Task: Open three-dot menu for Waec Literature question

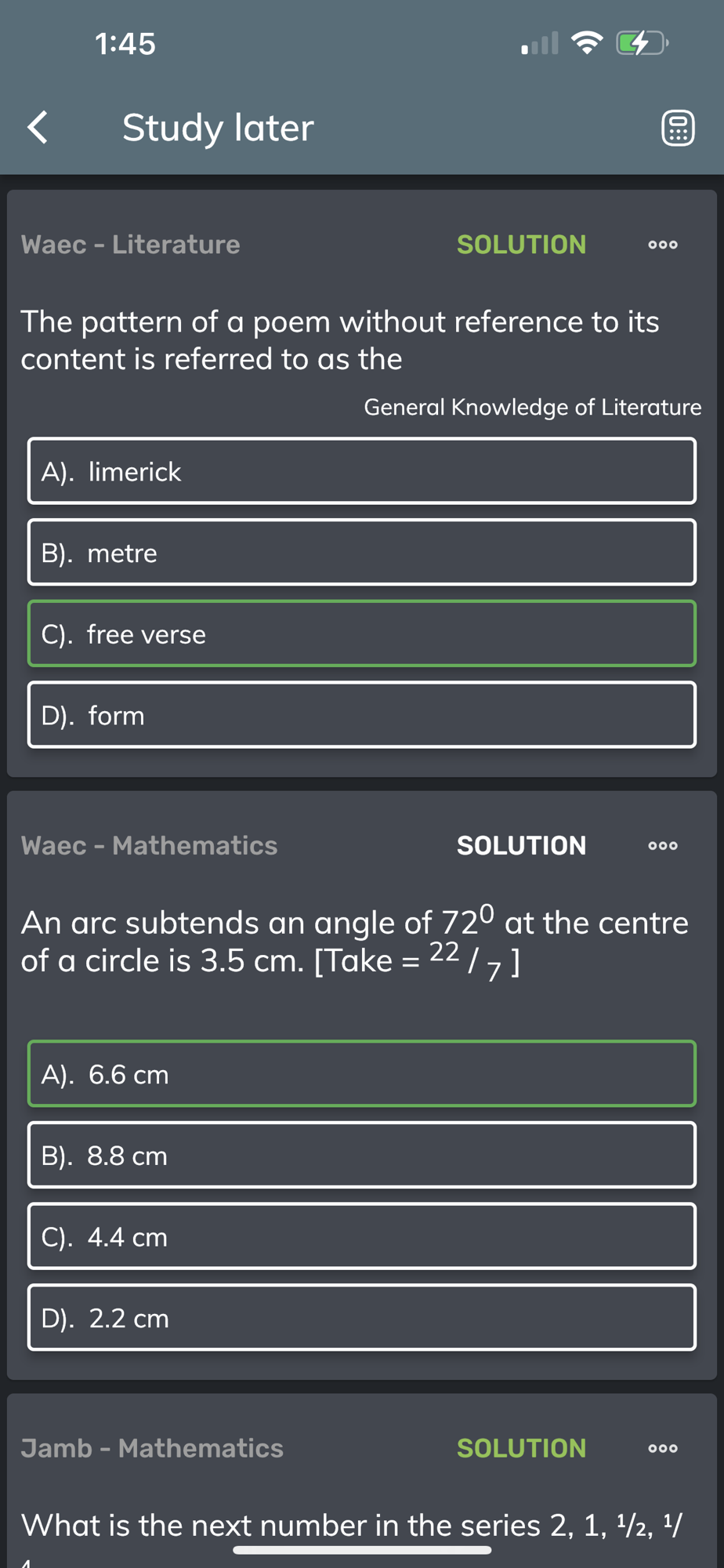Action: point(663,245)
